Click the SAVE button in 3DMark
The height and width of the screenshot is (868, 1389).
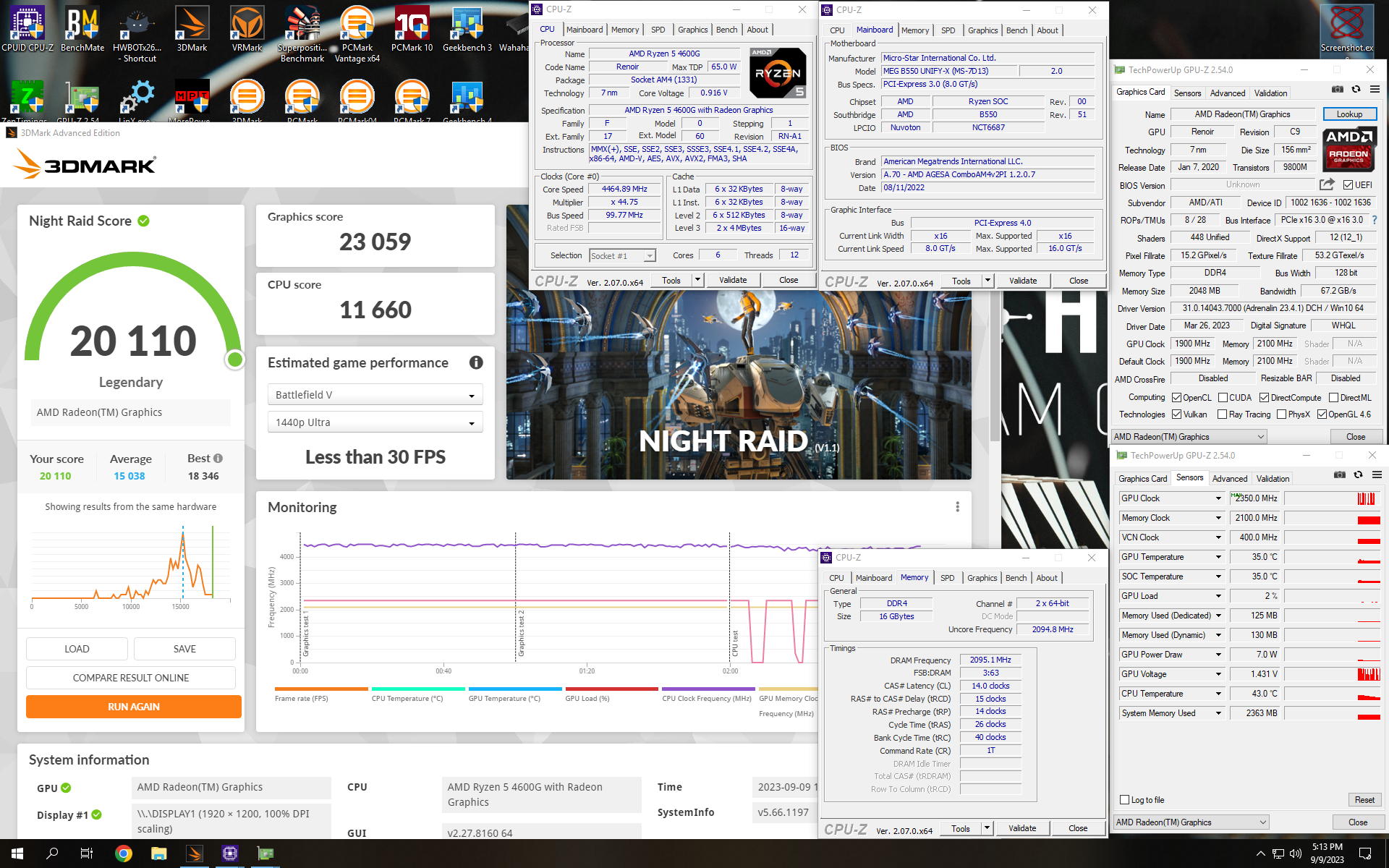(184, 649)
